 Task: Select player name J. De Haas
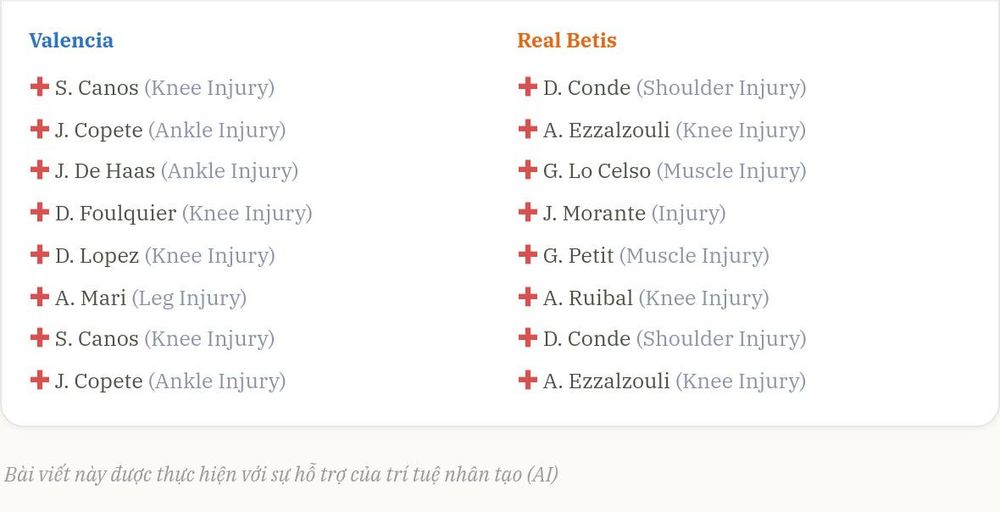point(105,172)
